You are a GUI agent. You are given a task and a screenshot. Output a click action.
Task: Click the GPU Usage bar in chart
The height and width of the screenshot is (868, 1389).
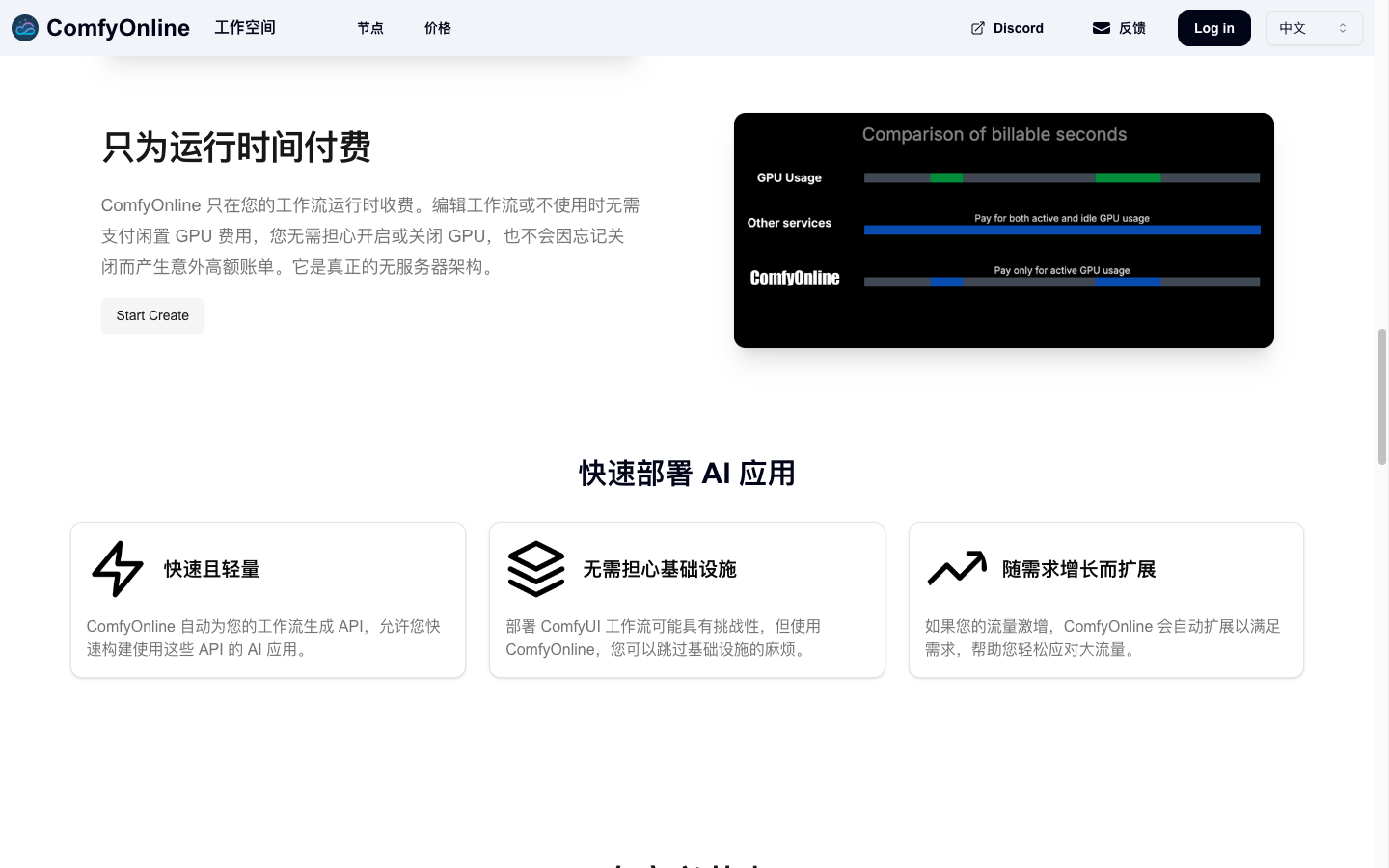[1062, 177]
